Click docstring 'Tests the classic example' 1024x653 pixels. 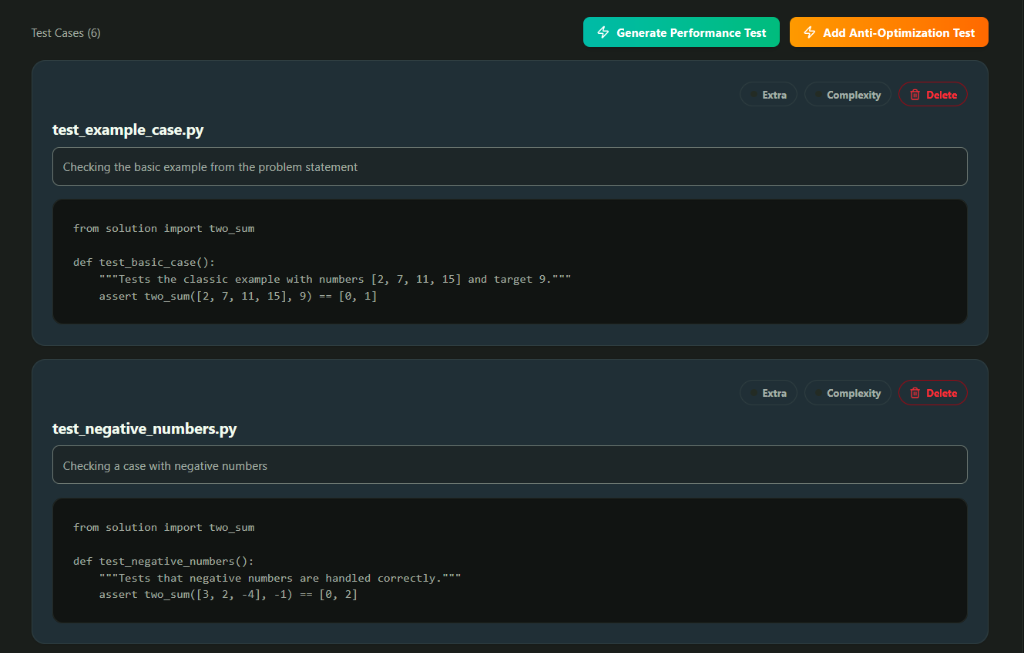coord(335,279)
